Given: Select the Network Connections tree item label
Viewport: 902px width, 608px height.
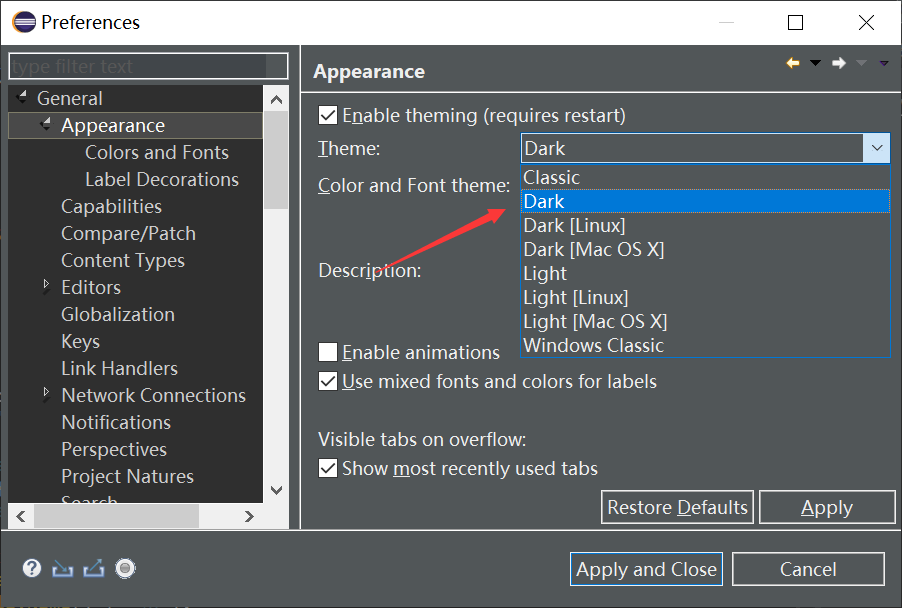Looking at the screenshot, I should click(x=154, y=395).
